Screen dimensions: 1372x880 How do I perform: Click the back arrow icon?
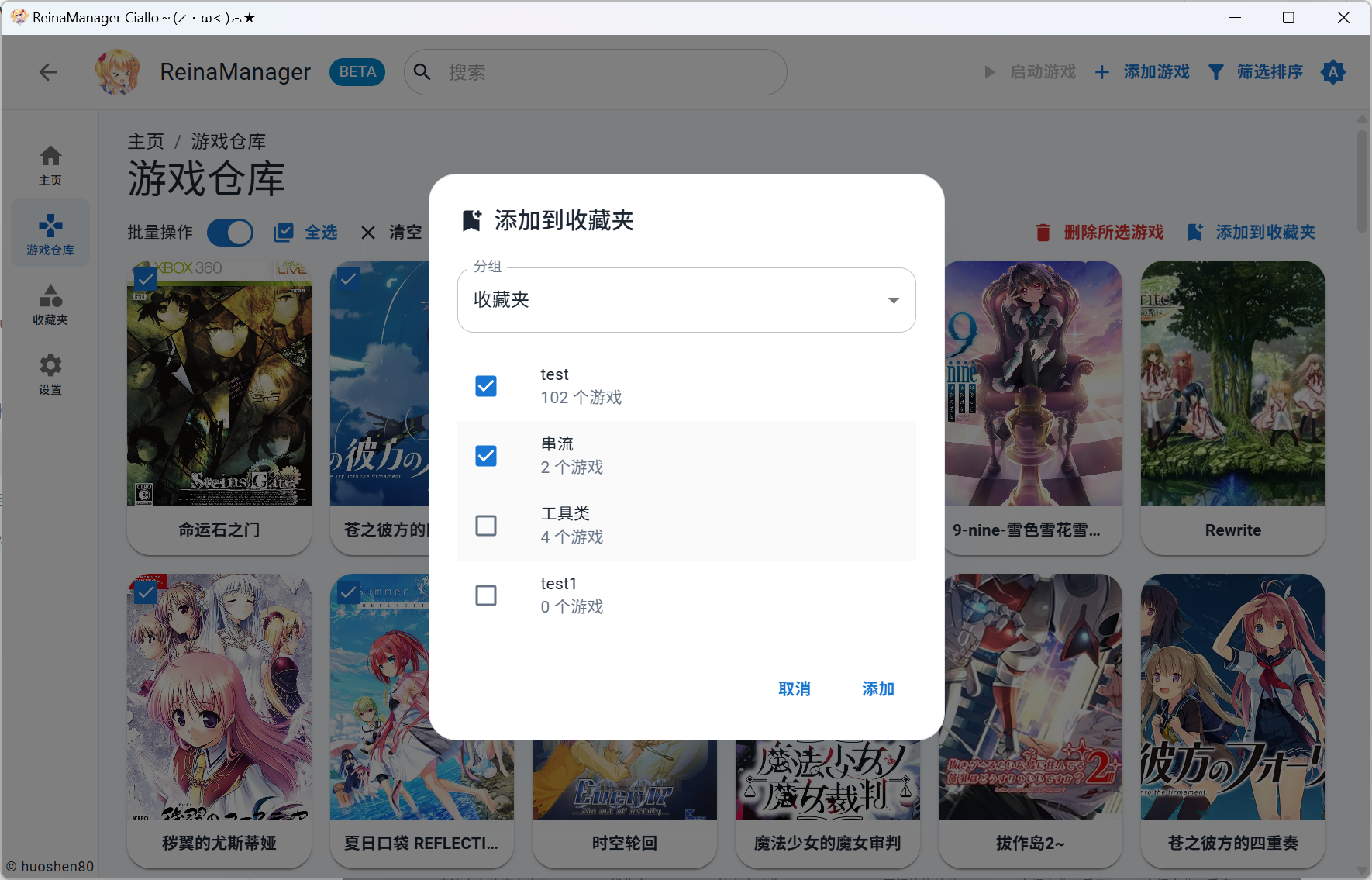[x=48, y=72]
